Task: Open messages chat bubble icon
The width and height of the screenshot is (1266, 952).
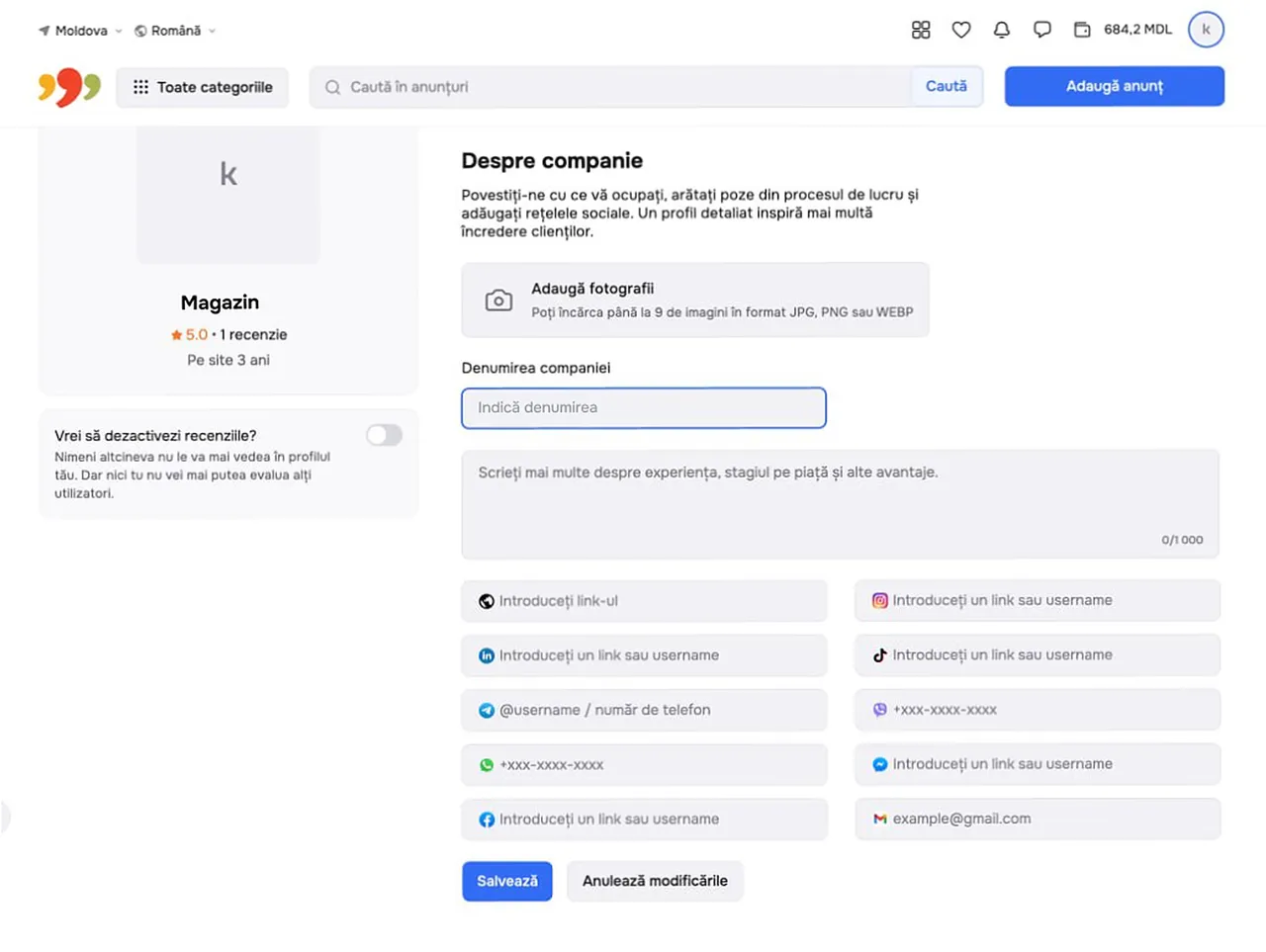Action: click(x=1041, y=30)
